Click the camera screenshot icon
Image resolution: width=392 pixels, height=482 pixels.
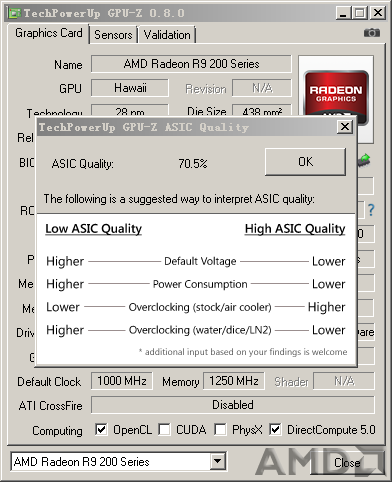tap(372, 33)
